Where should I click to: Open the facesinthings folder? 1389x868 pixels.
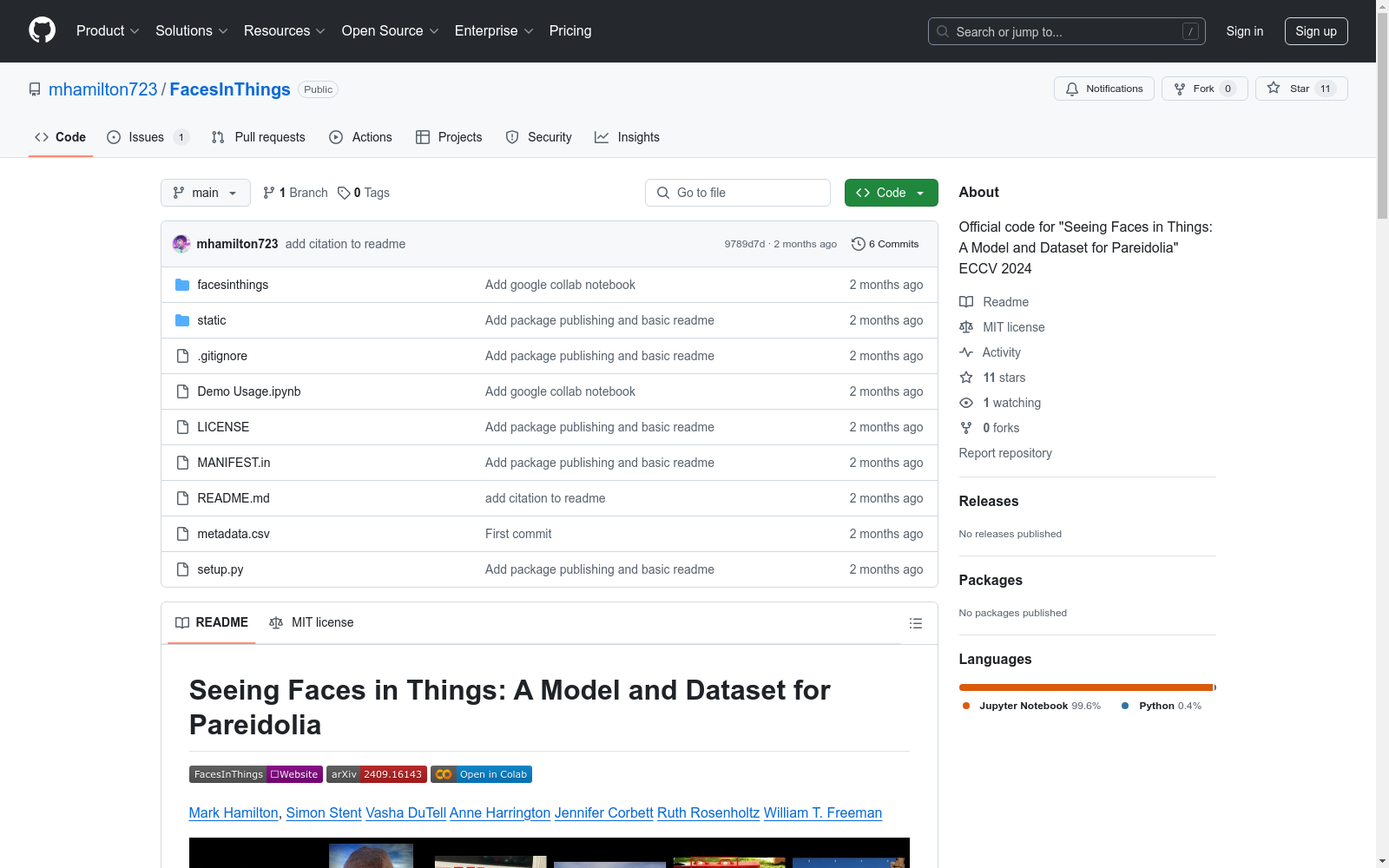click(x=233, y=285)
